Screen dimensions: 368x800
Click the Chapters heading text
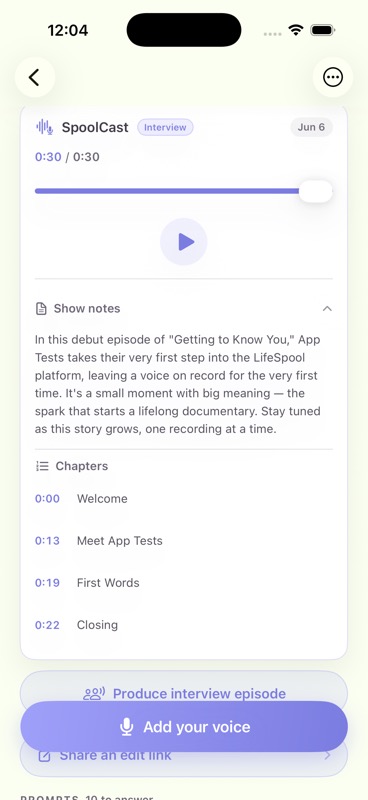tap(82, 466)
